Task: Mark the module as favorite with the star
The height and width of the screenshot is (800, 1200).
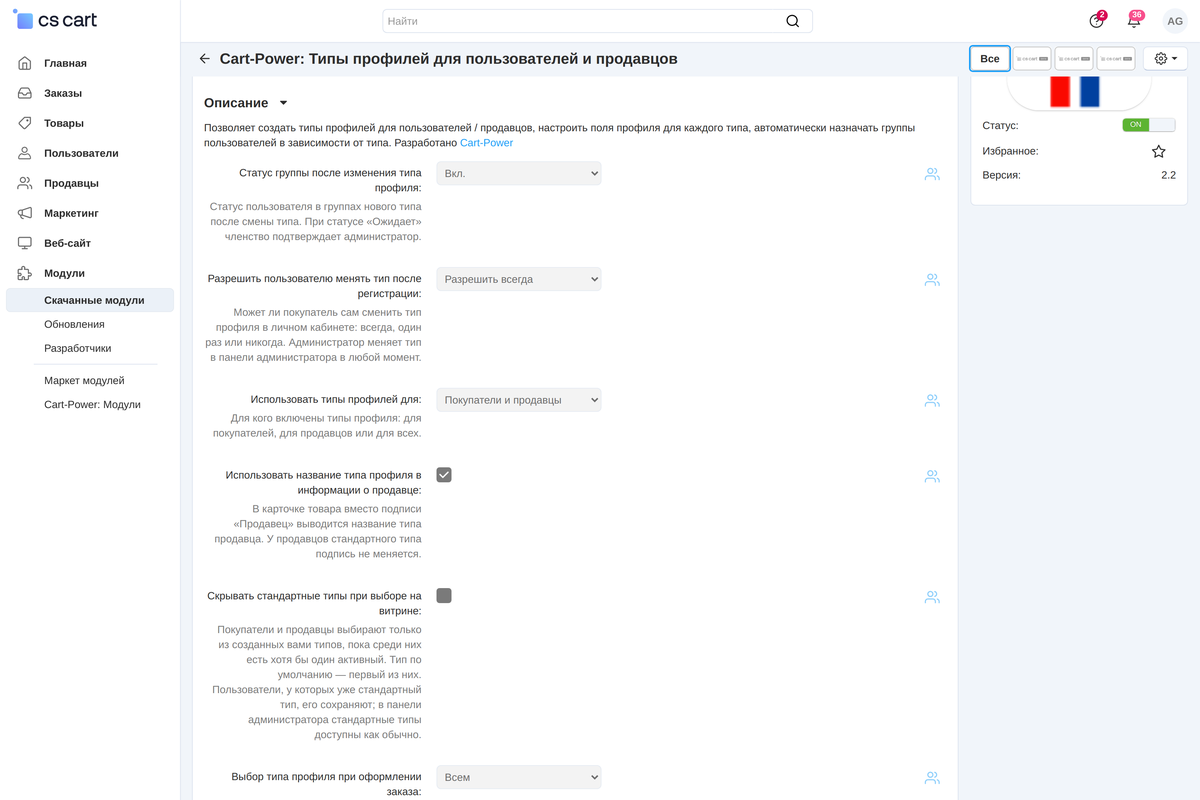Action: click(1159, 152)
